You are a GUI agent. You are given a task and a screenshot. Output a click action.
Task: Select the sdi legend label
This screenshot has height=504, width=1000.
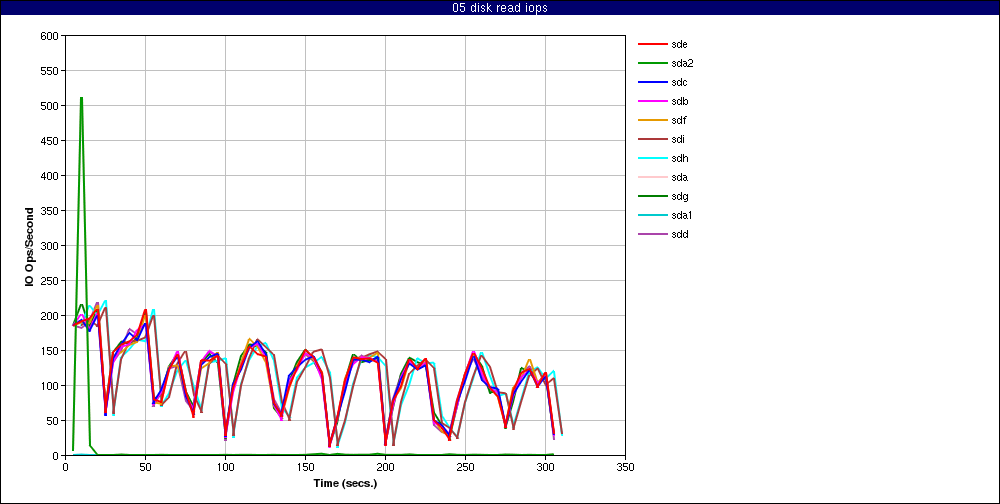click(x=678, y=139)
